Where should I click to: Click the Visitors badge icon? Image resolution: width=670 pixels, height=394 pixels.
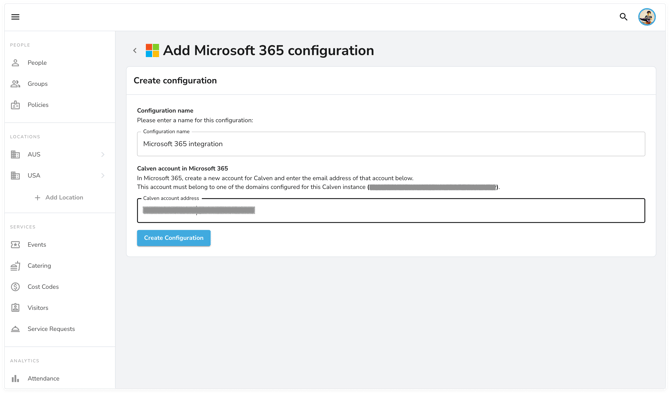[15, 308]
